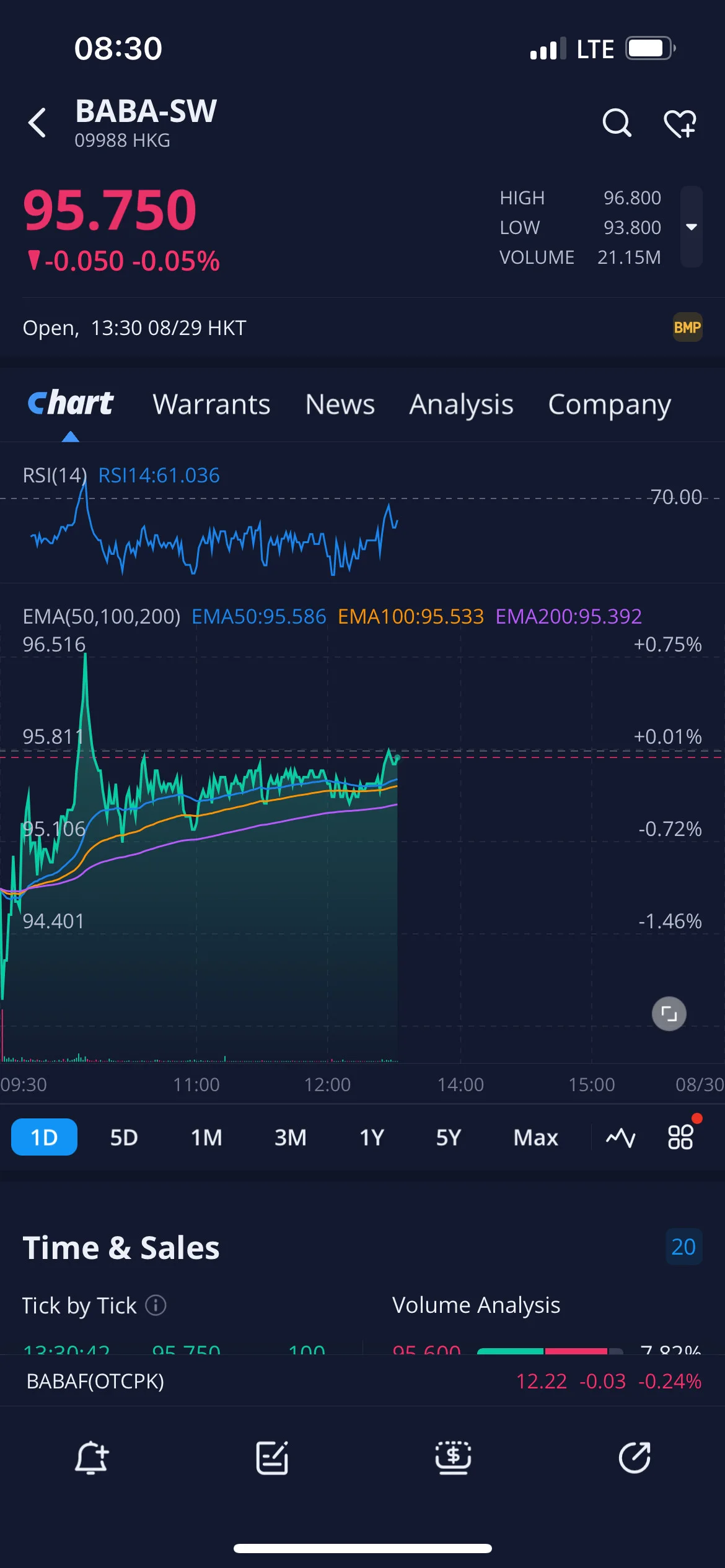The width and height of the screenshot is (725, 1568).
Task: Open chart type line icon
Action: 620,1138
